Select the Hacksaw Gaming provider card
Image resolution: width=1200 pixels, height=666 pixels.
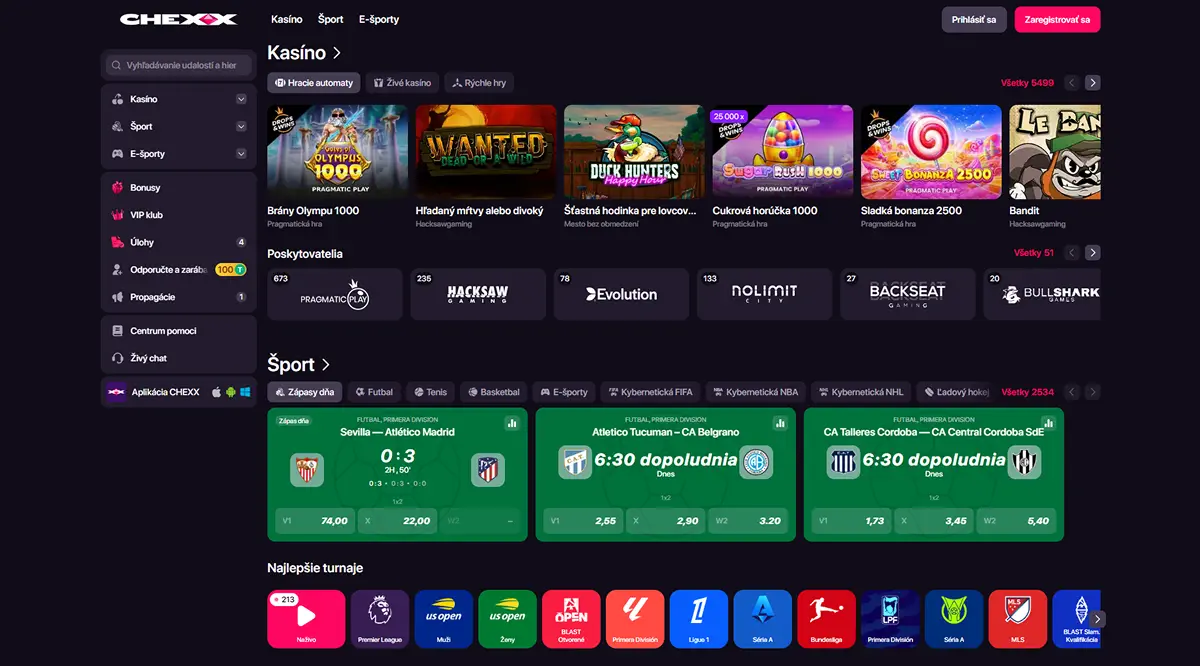[478, 294]
